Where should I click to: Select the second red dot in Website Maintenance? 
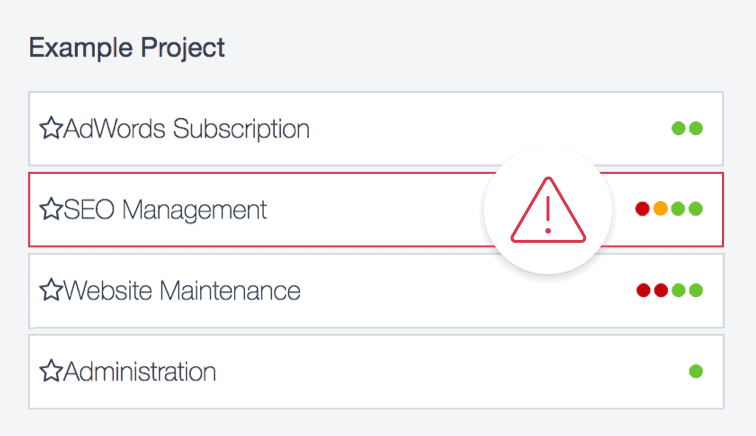[661, 291]
